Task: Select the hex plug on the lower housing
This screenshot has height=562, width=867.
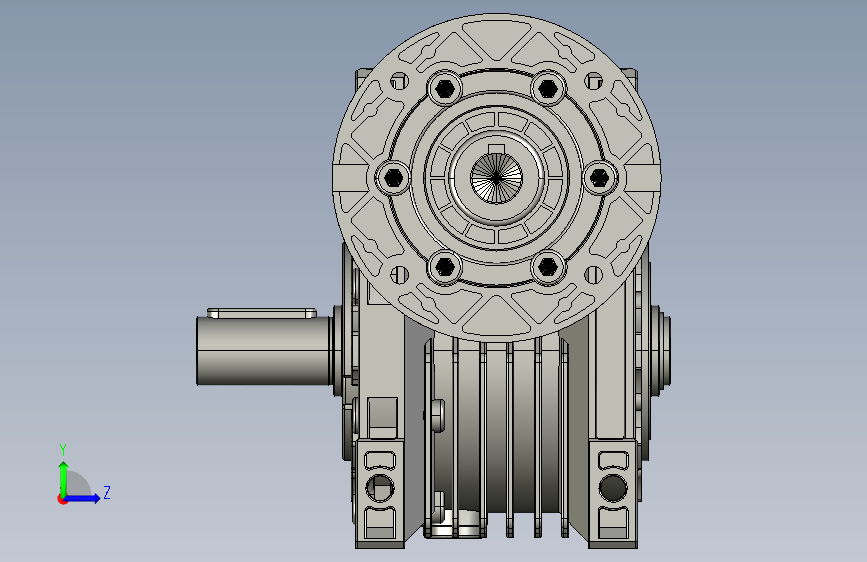Action: [x=436, y=415]
